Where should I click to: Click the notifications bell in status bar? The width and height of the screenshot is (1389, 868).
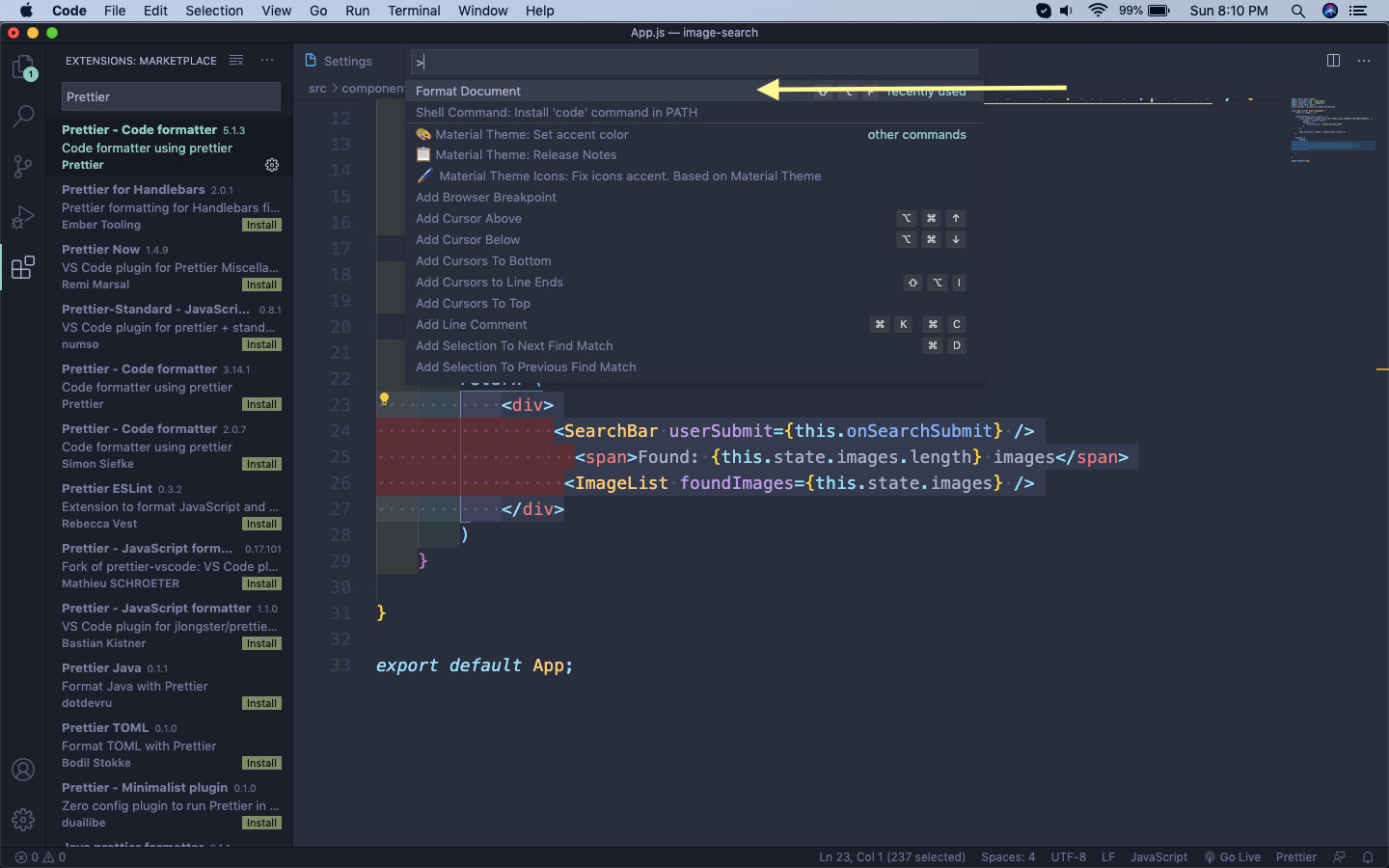click(x=1367, y=856)
